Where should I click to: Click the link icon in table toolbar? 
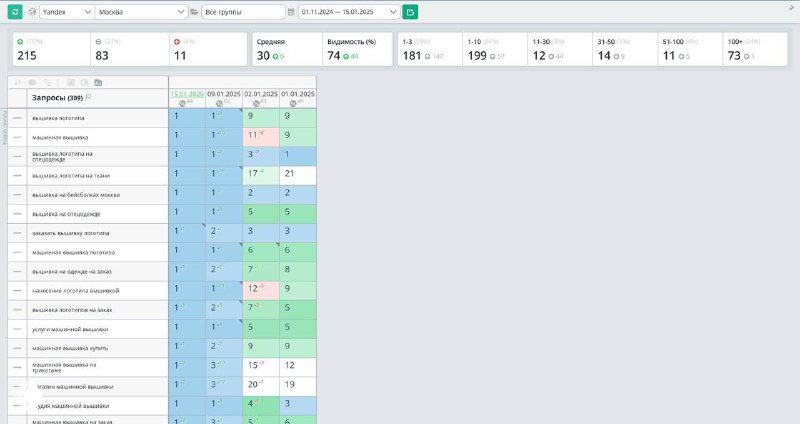tap(47, 82)
